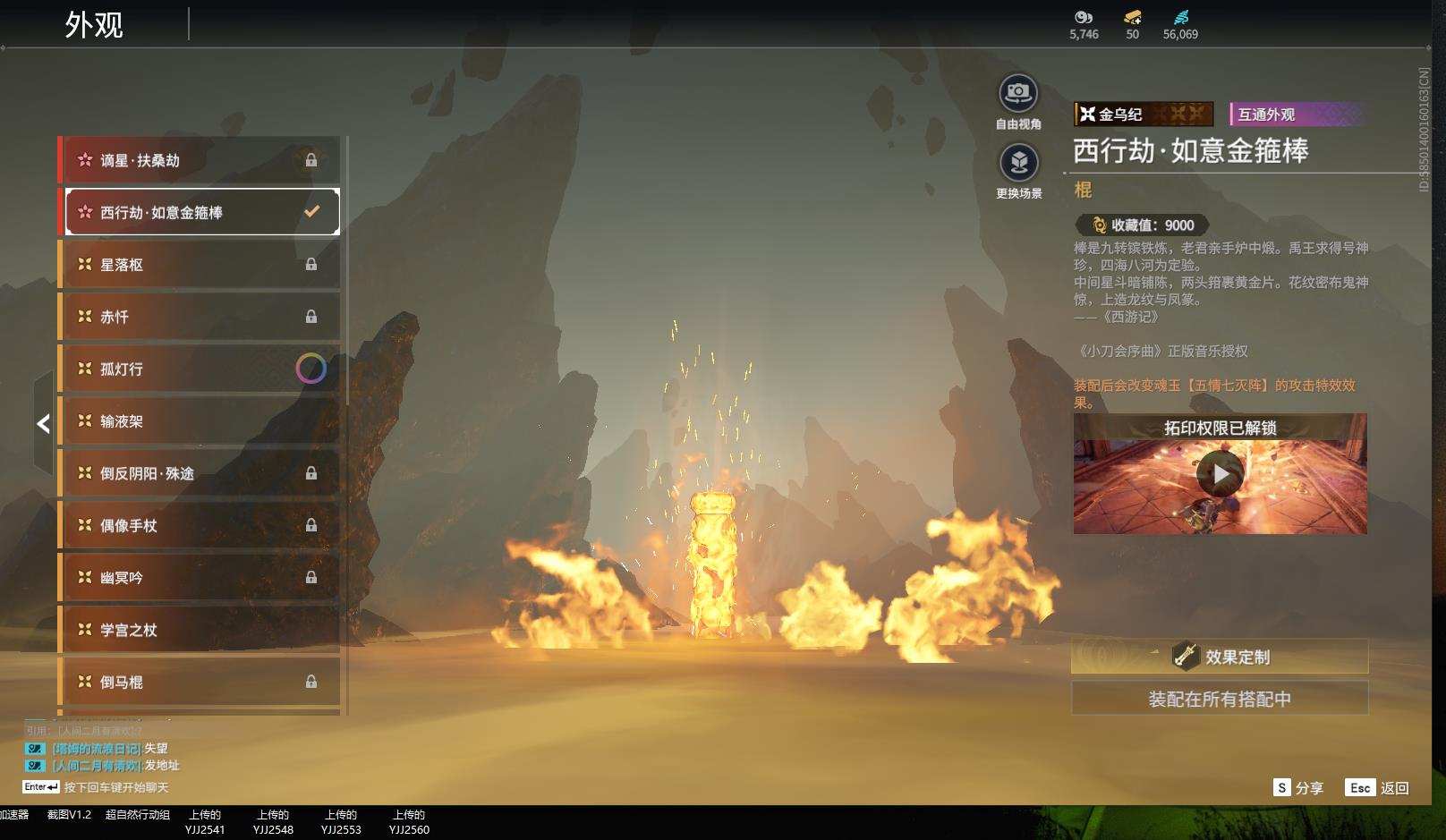Click the chat channel icon beside 发地址 message
Viewport: 1446px width, 840px height.
35,765
